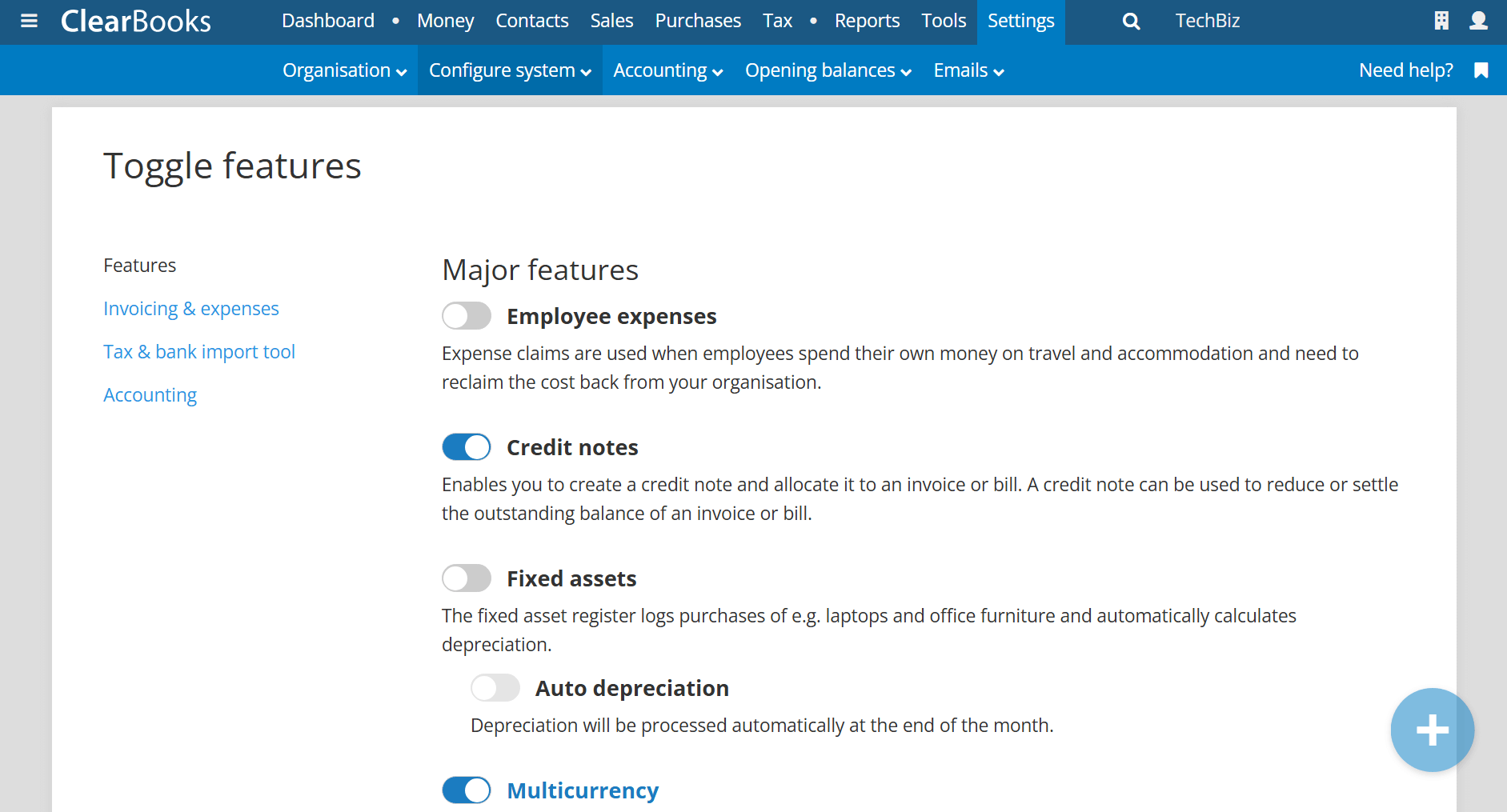Expand the Organisation dropdown menu
The width and height of the screenshot is (1507, 812).
[345, 70]
